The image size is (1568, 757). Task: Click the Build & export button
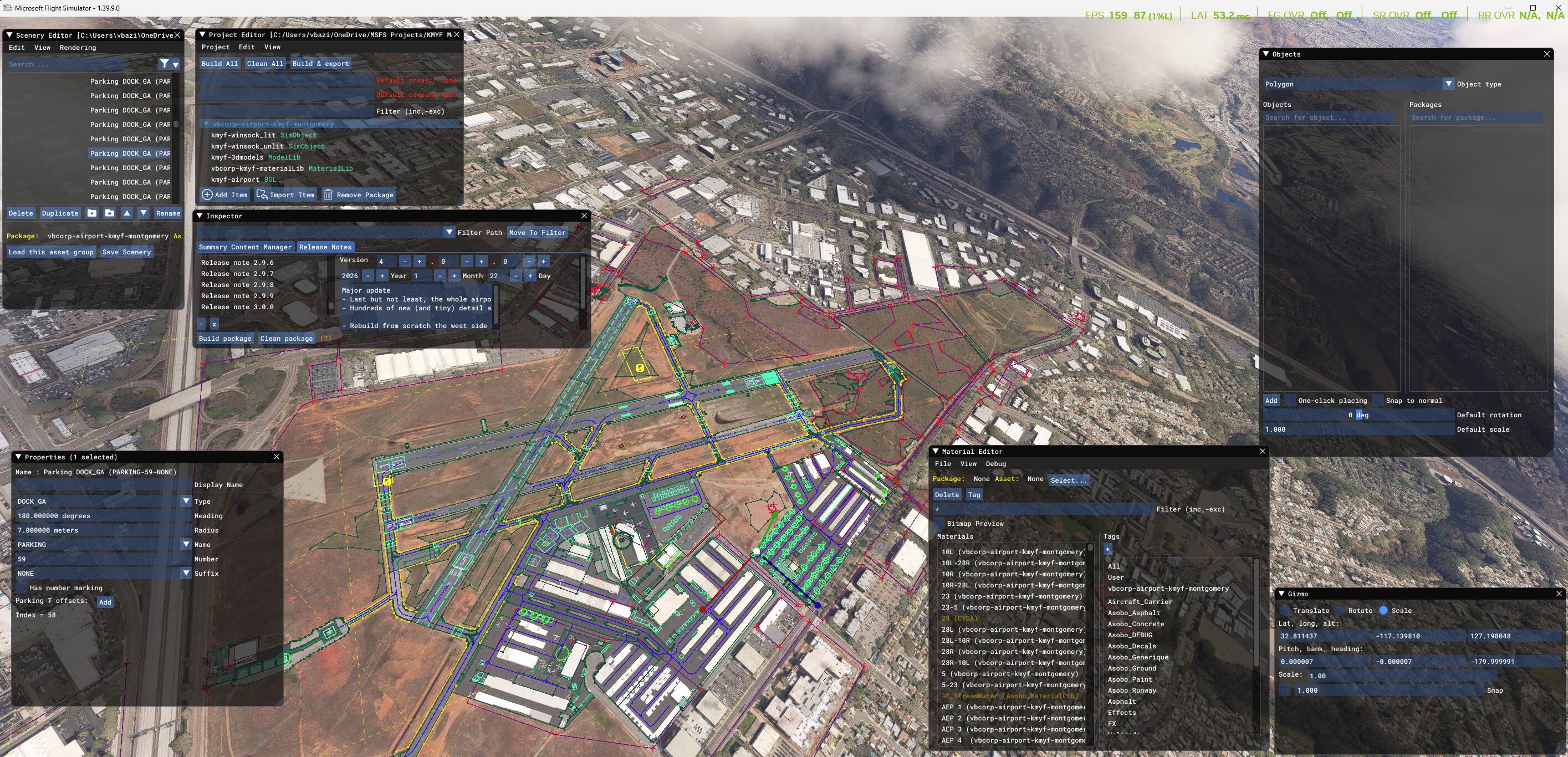[x=320, y=63]
